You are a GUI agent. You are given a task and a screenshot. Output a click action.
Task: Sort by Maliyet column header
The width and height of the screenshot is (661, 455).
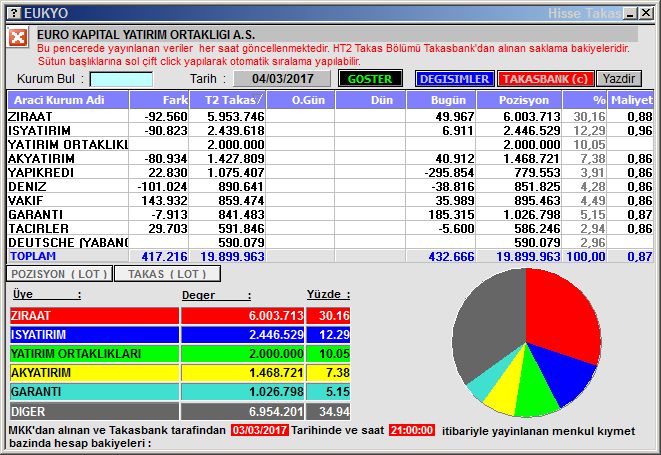click(631, 100)
